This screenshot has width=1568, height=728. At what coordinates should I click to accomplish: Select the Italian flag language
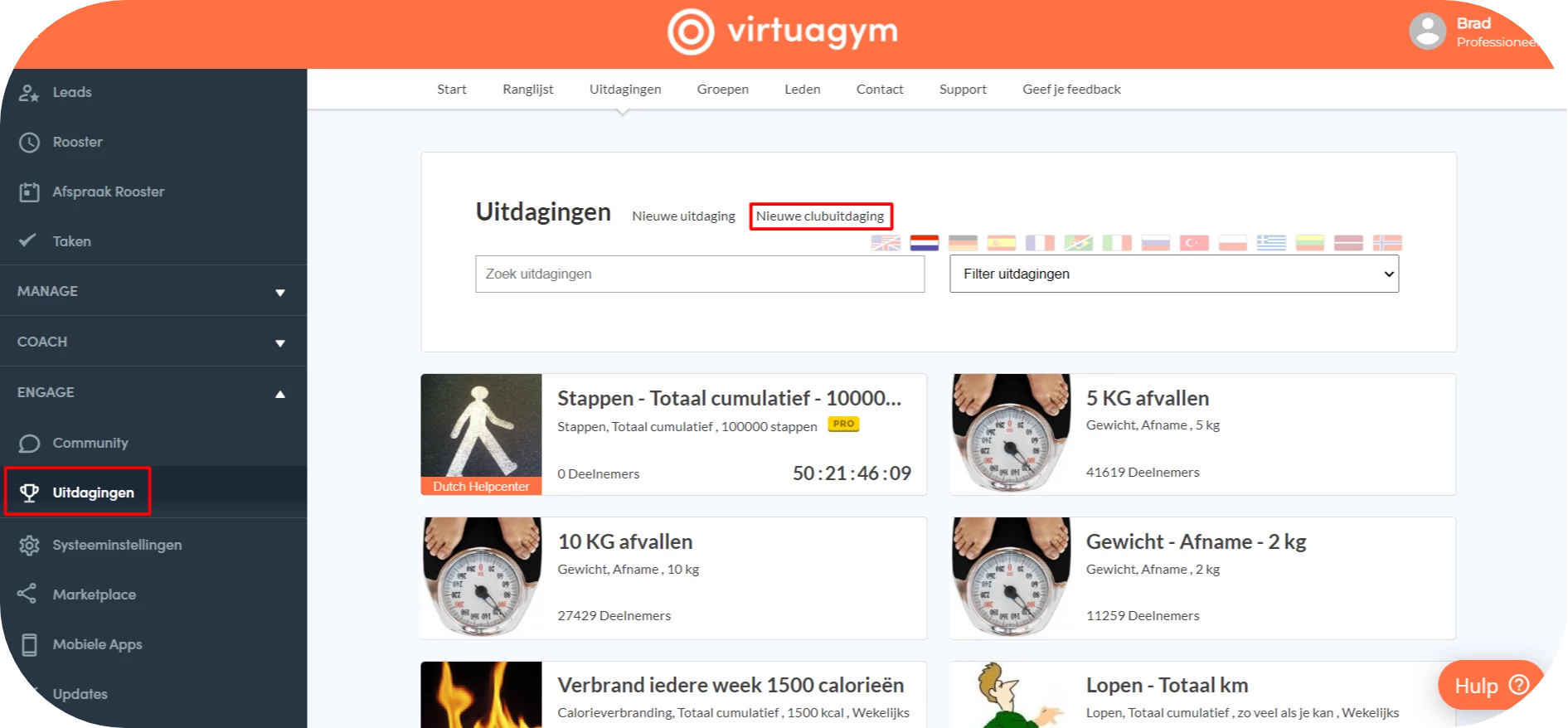(1117, 243)
